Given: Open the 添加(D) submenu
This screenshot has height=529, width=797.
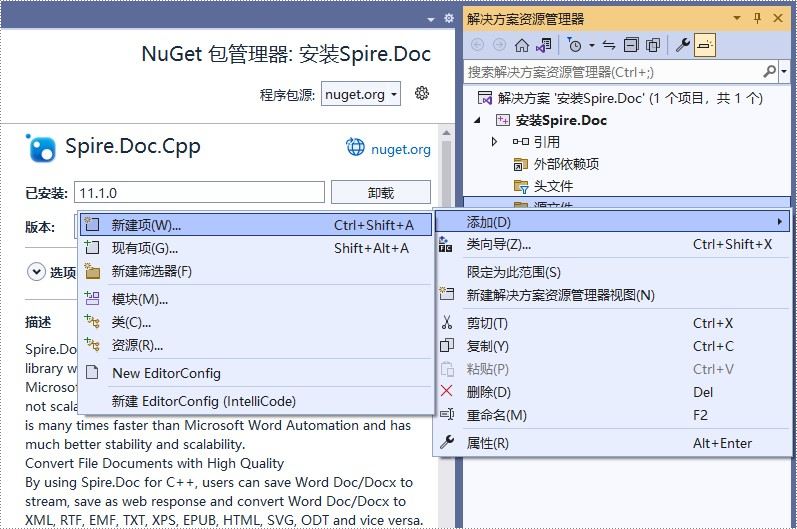Looking at the screenshot, I should click(612, 222).
